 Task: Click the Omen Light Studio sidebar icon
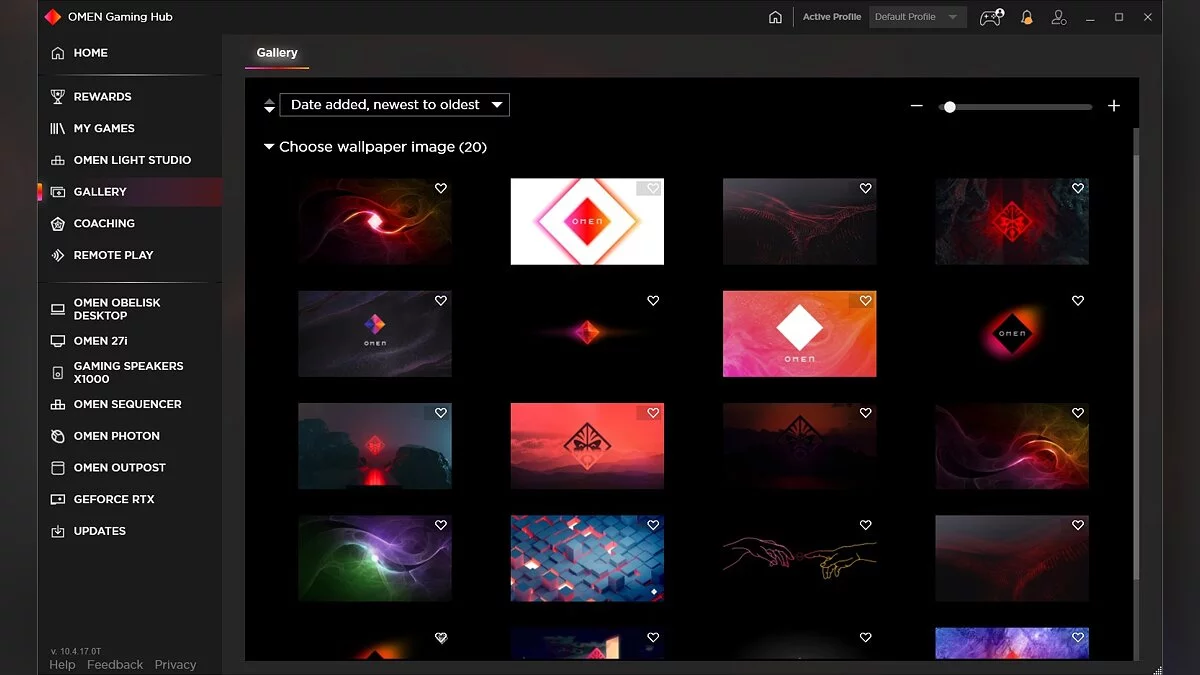click(x=58, y=160)
